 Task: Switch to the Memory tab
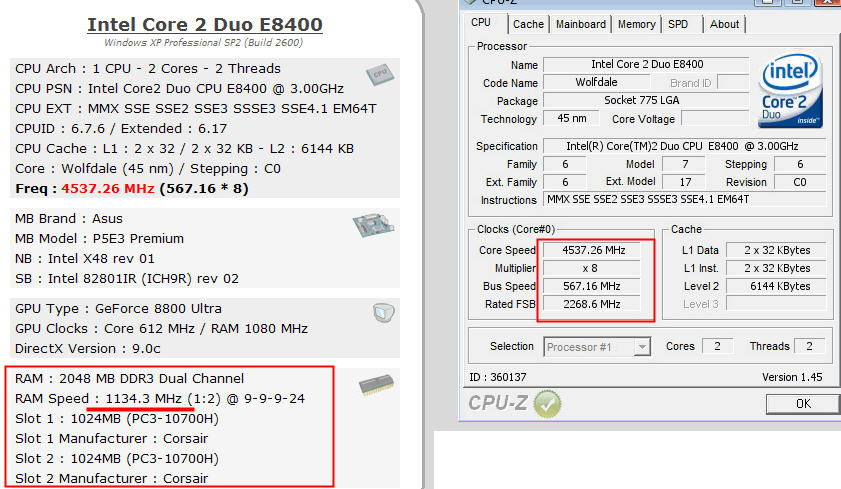tap(637, 24)
